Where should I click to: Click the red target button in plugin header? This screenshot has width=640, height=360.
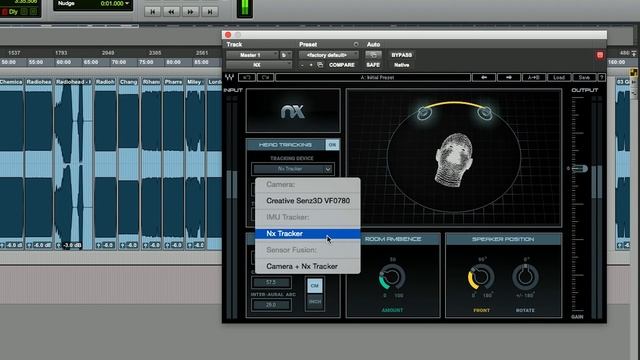(x=600, y=55)
